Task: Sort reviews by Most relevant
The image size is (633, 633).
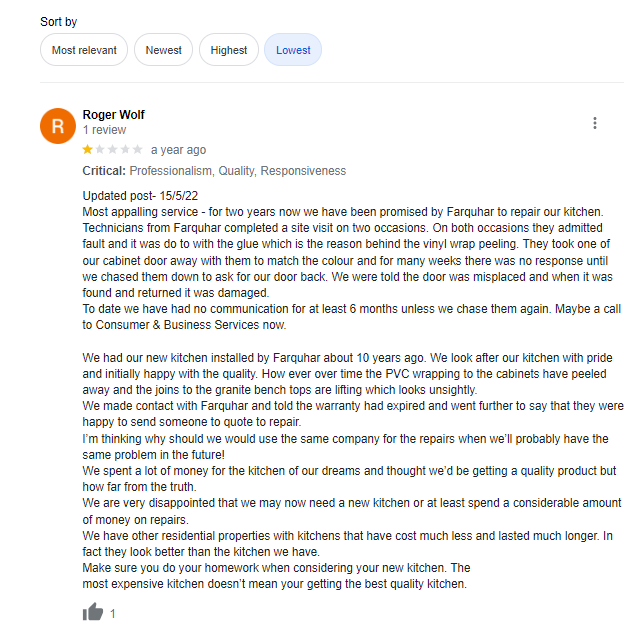Action: (x=84, y=50)
